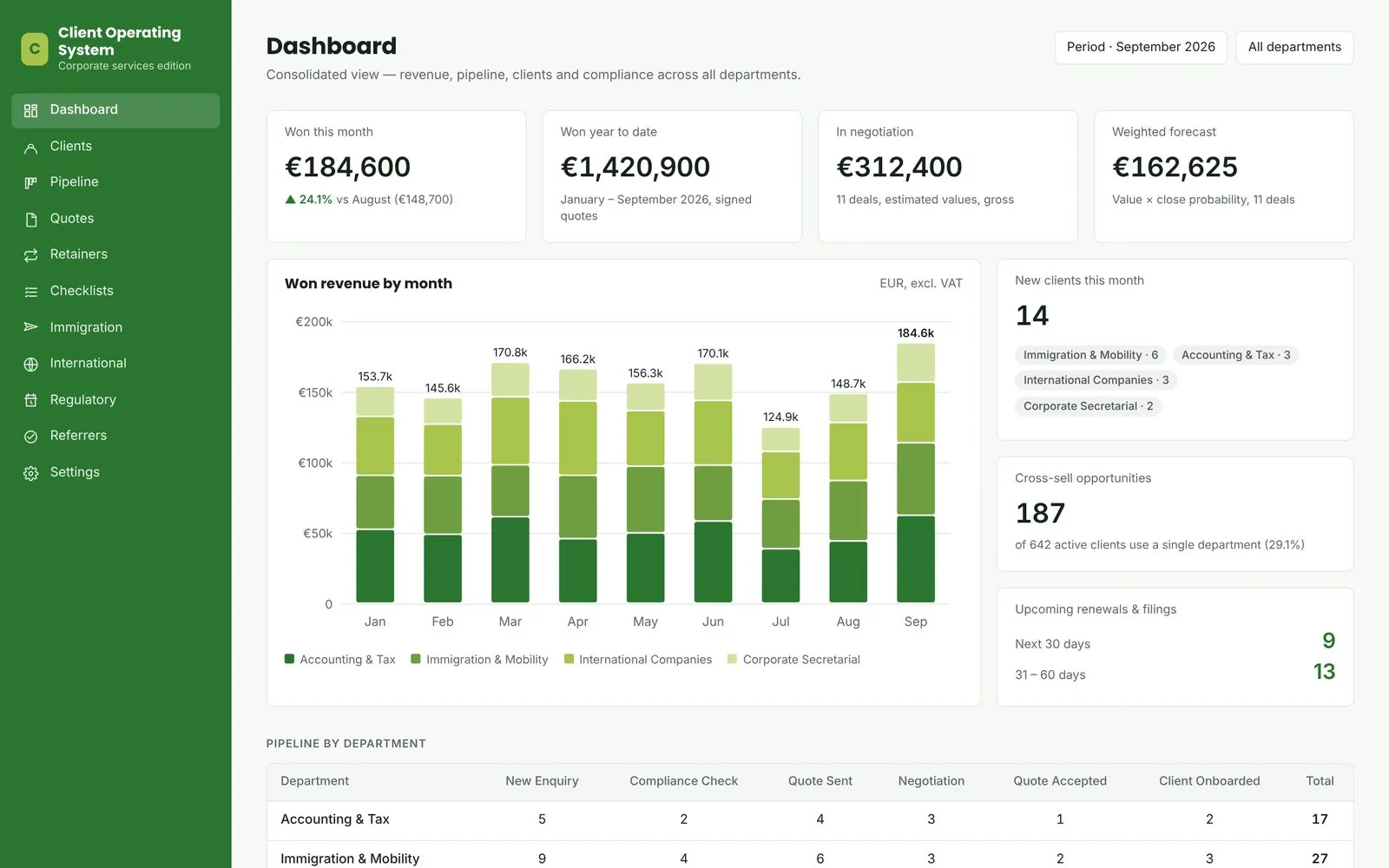Screen dimensions: 1389x868
Task: Click the Settings gear icon
Action: click(31, 472)
